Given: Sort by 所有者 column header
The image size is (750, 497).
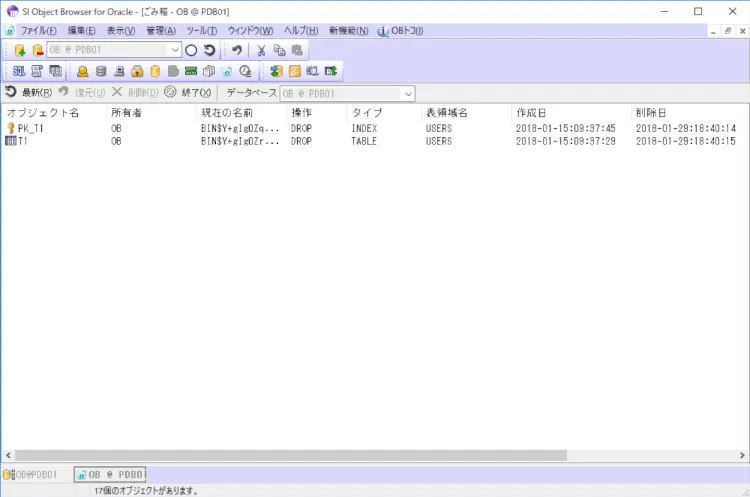Looking at the screenshot, I should (x=152, y=113).
